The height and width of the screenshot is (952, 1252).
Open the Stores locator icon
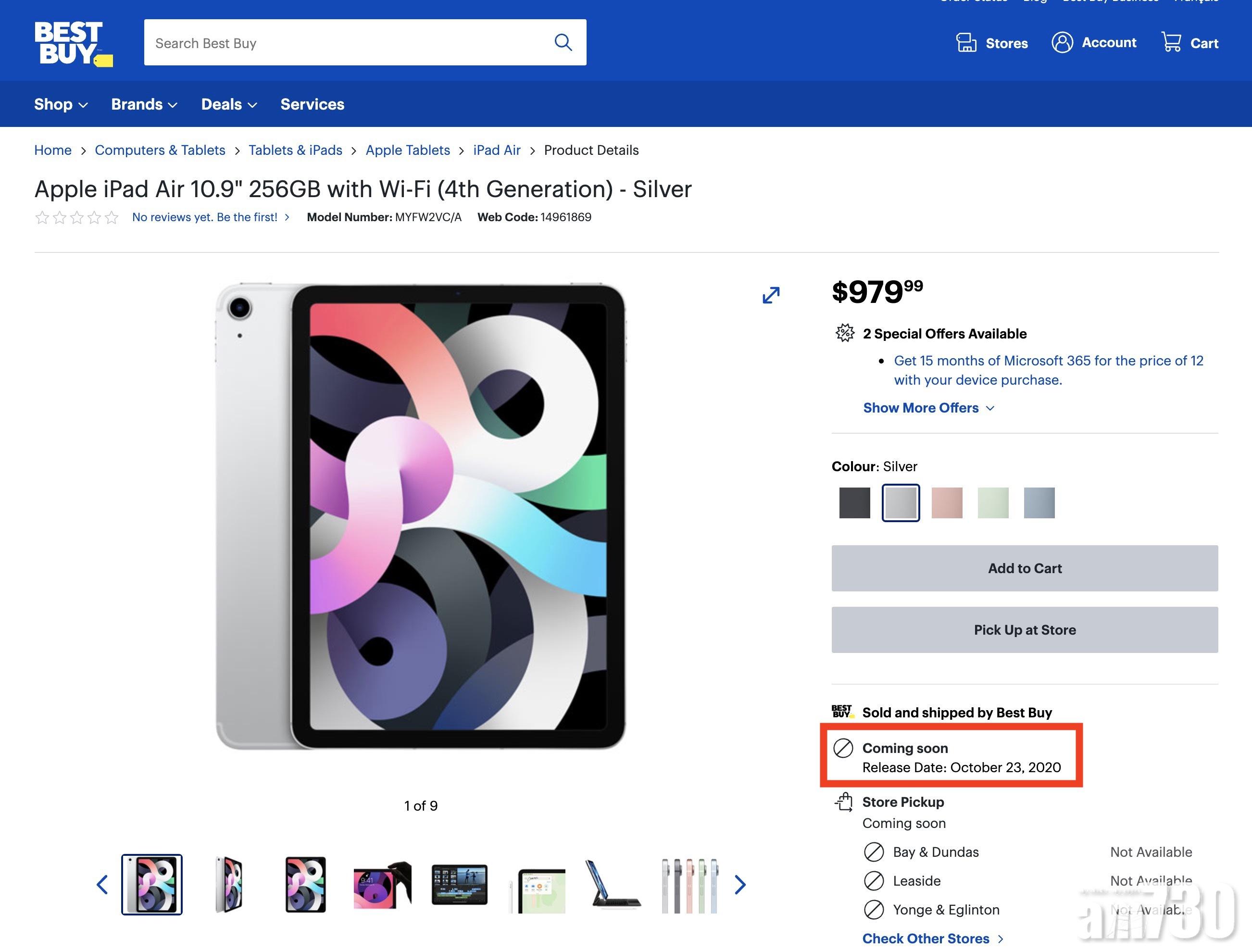pyautogui.click(x=966, y=42)
